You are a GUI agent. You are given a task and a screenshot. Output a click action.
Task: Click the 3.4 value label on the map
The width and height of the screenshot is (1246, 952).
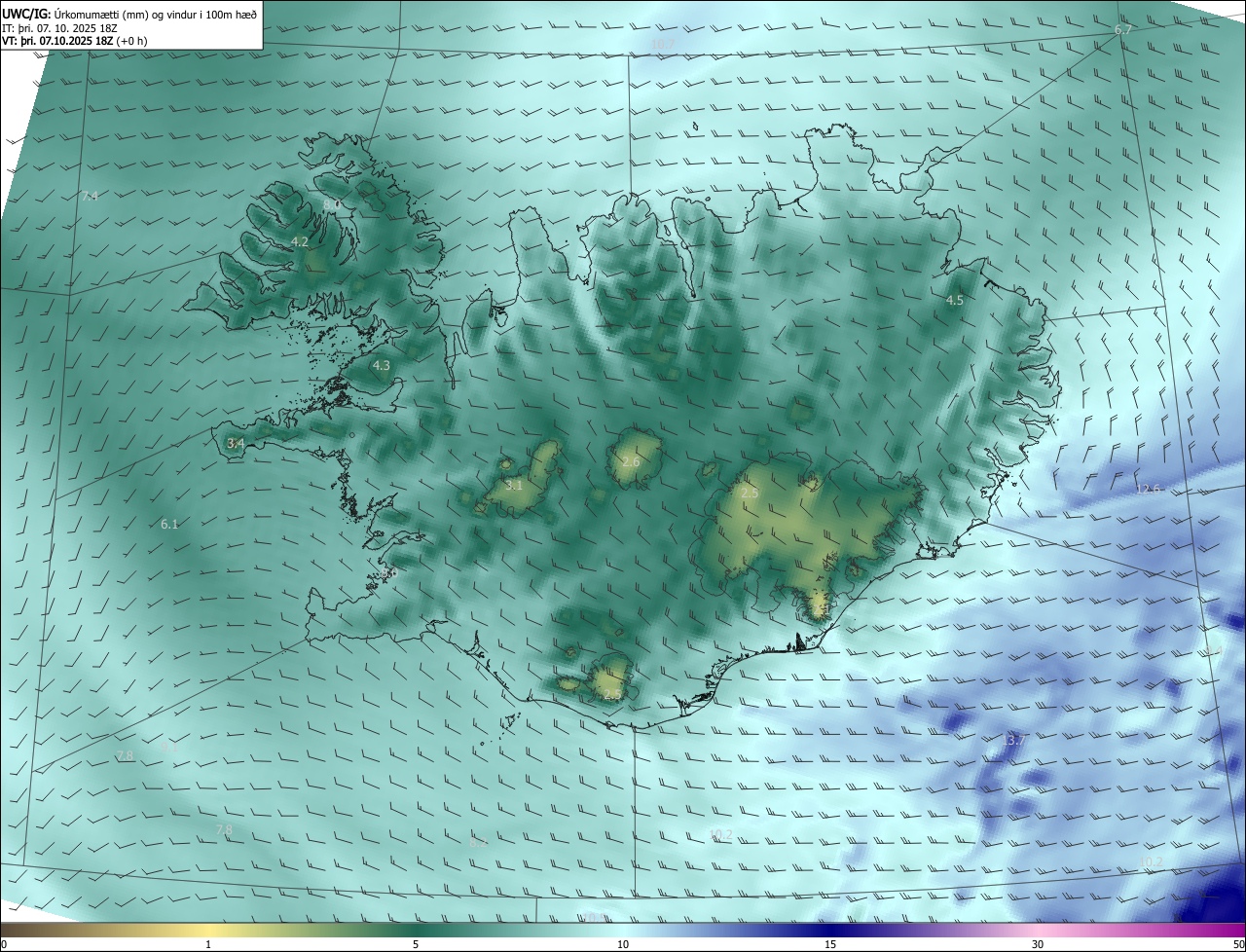tap(236, 443)
